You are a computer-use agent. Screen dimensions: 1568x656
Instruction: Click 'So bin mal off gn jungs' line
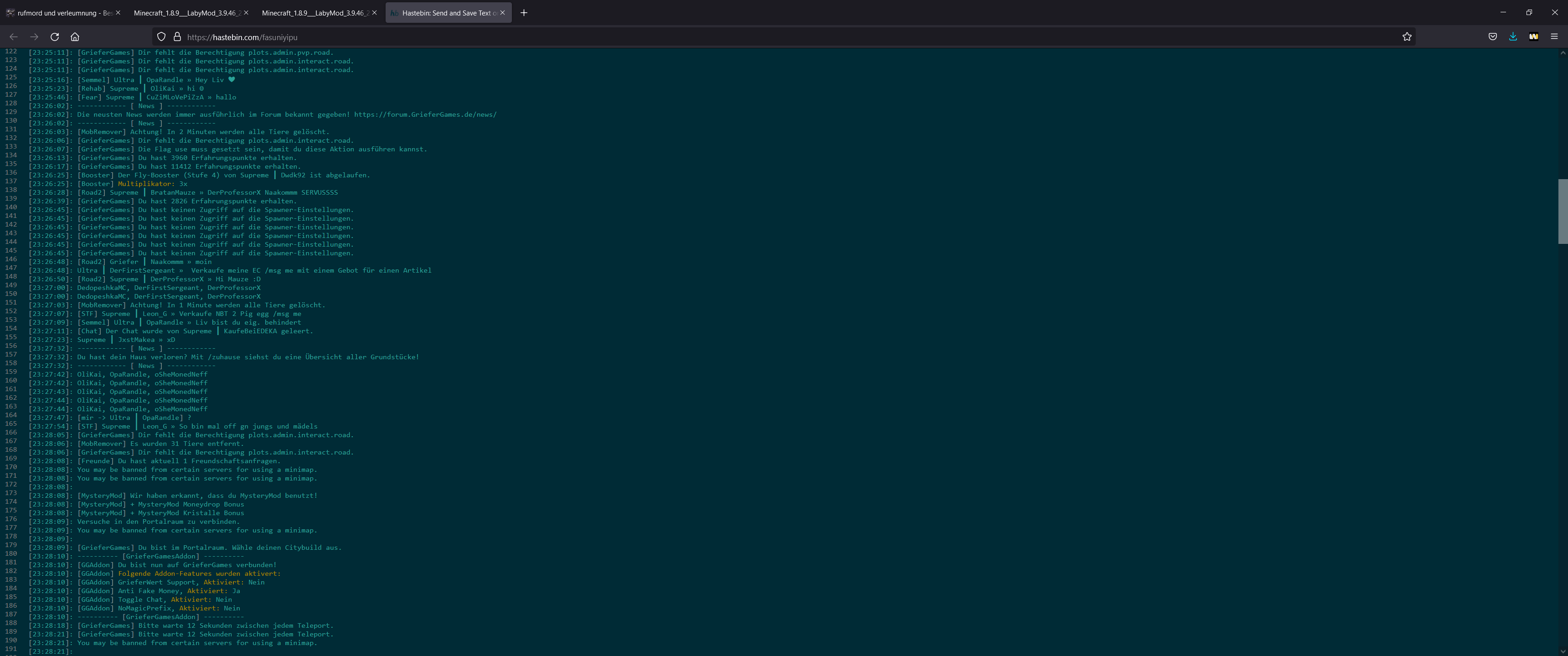point(173,426)
